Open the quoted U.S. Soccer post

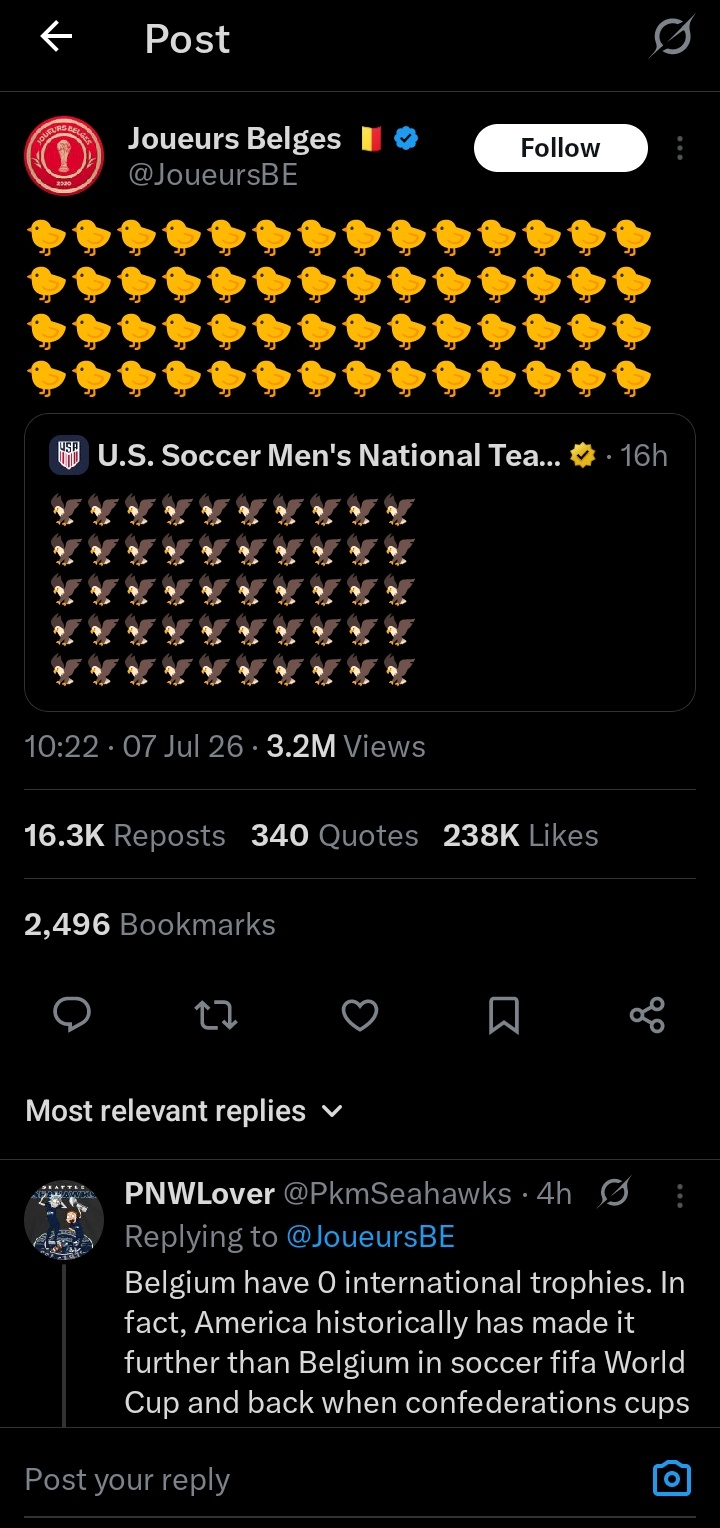pyautogui.click(x=360, y=562)
